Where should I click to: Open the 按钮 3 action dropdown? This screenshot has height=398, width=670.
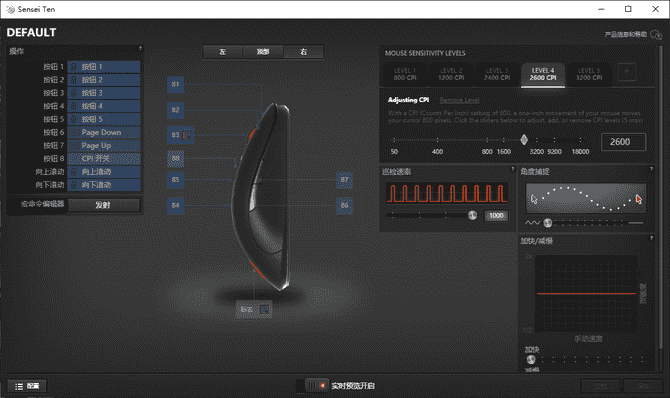pos(104,93)
